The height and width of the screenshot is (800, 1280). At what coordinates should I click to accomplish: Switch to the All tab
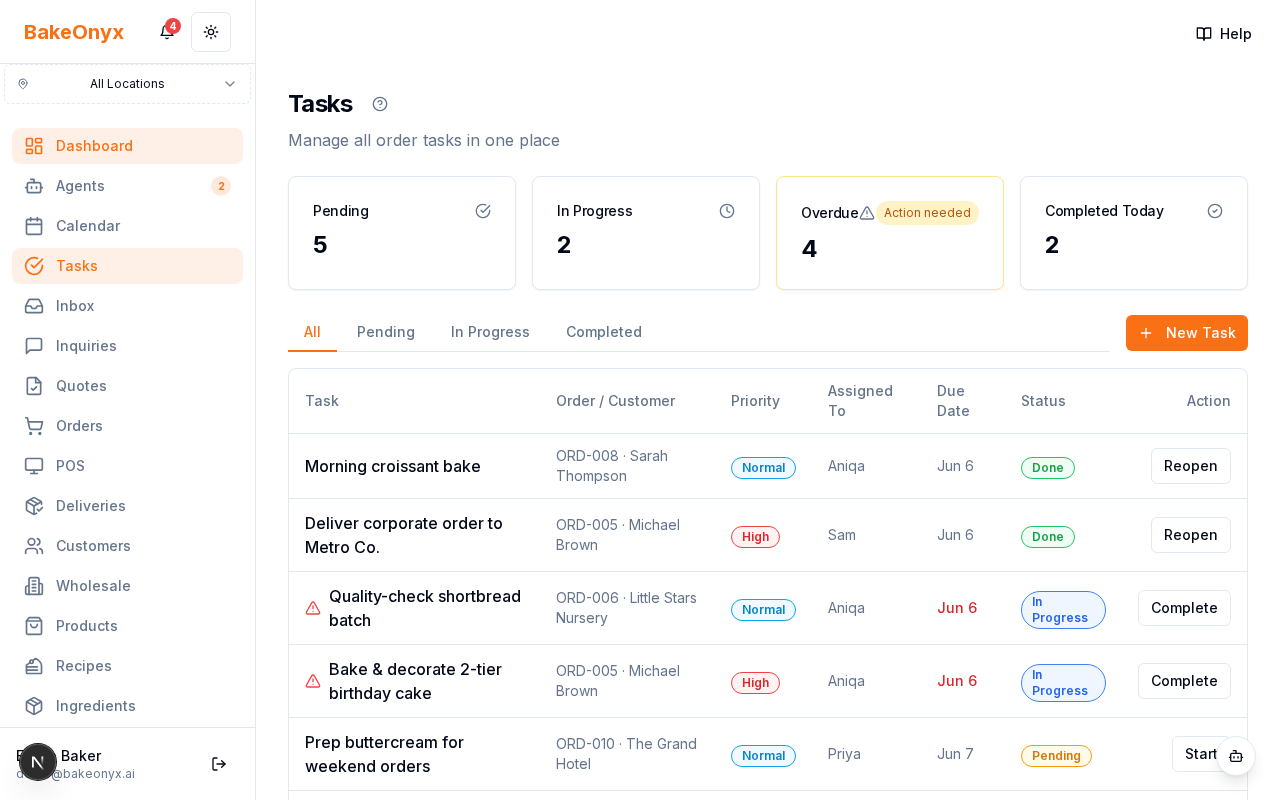312,332
